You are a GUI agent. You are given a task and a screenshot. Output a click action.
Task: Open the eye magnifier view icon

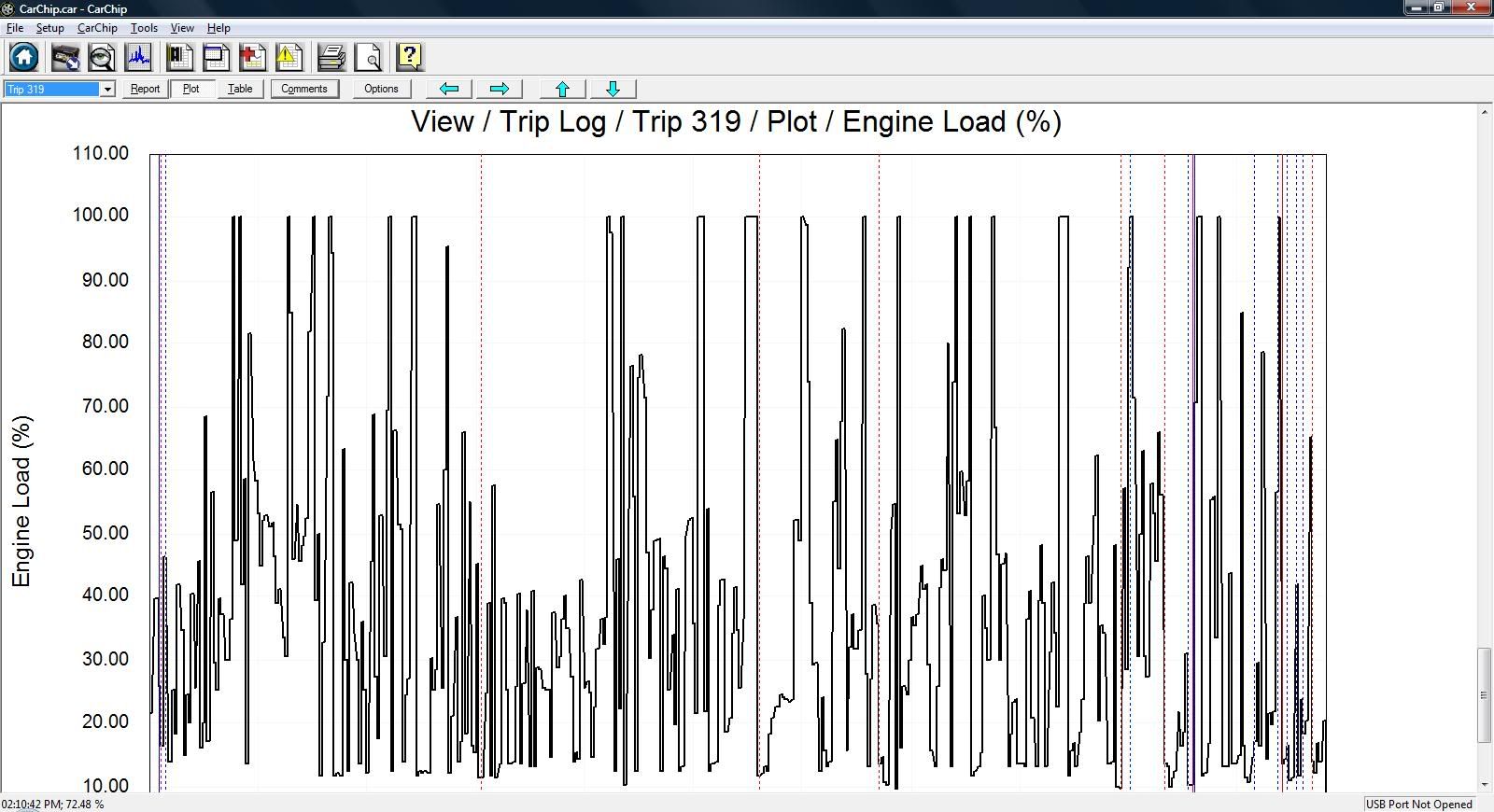pyautogui.click(x=102, y=58)
